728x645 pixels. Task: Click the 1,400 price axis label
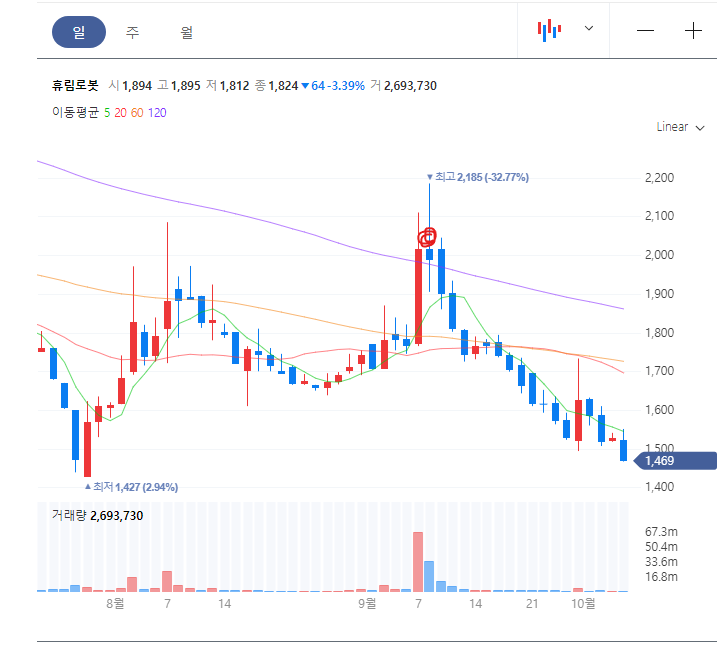tap(659, 487)
